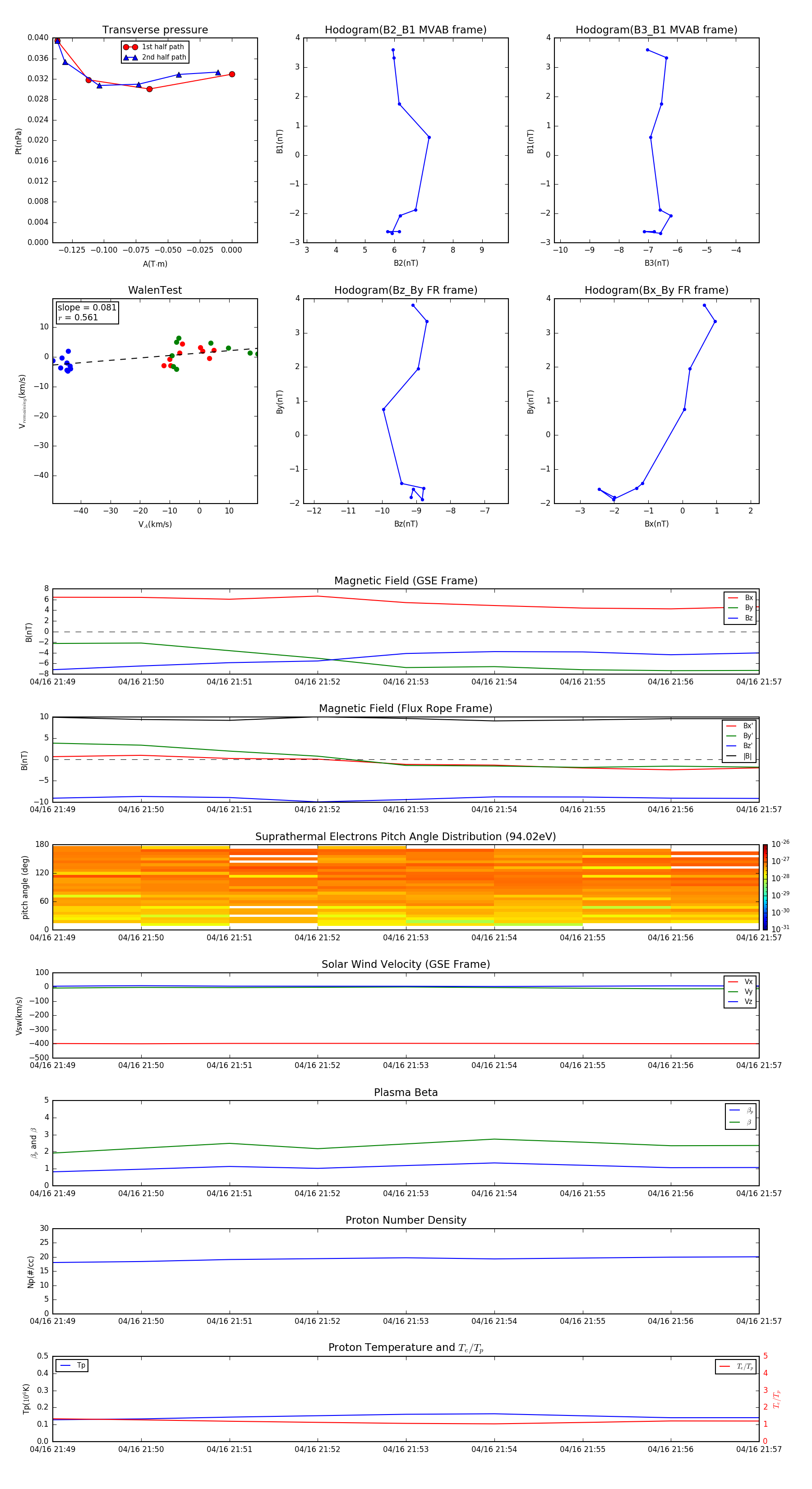Click the 'Hodogram(B2_B1 MVAB frame)' title

click(406, 30)
